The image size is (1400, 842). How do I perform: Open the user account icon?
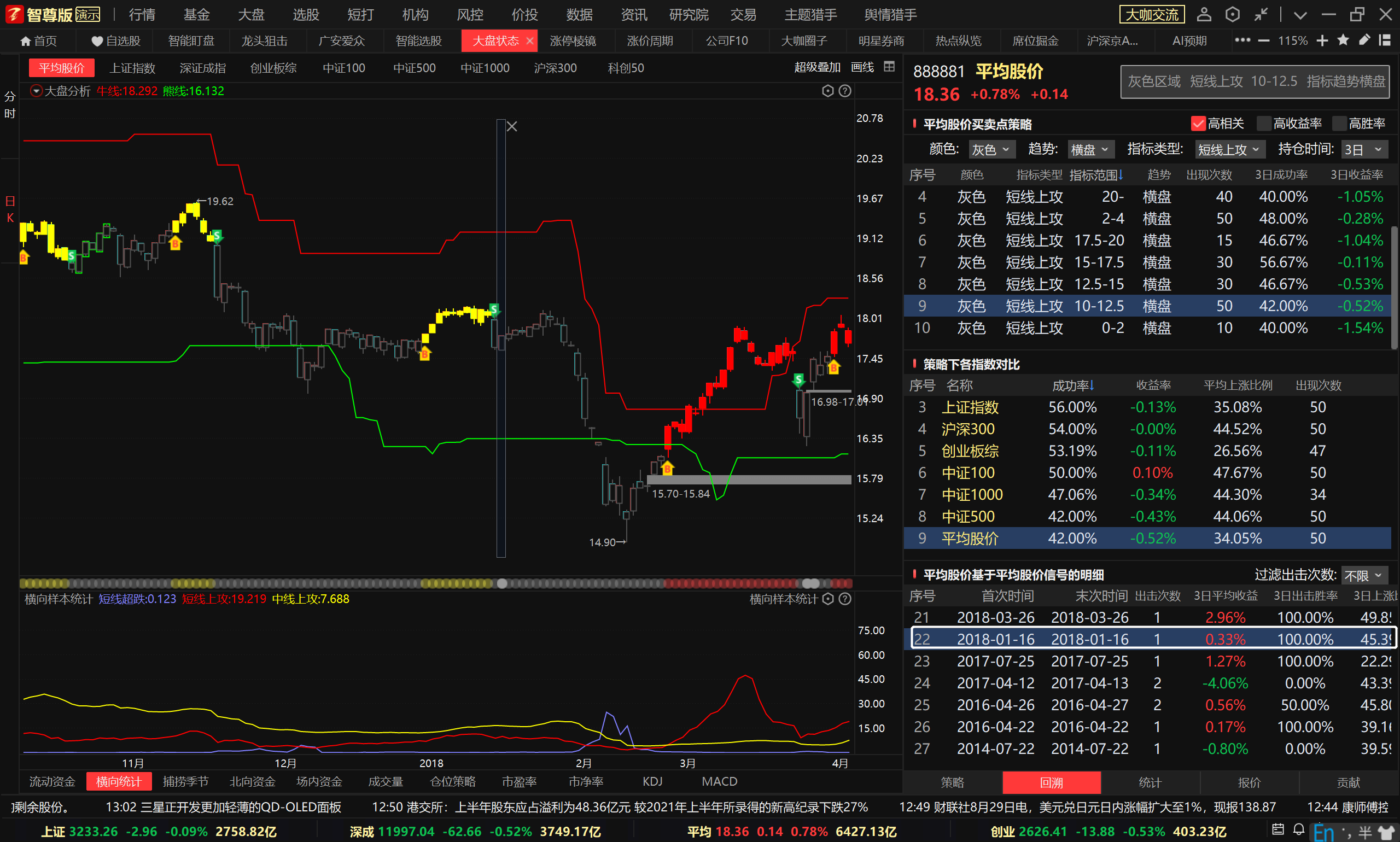[1204, 14]
